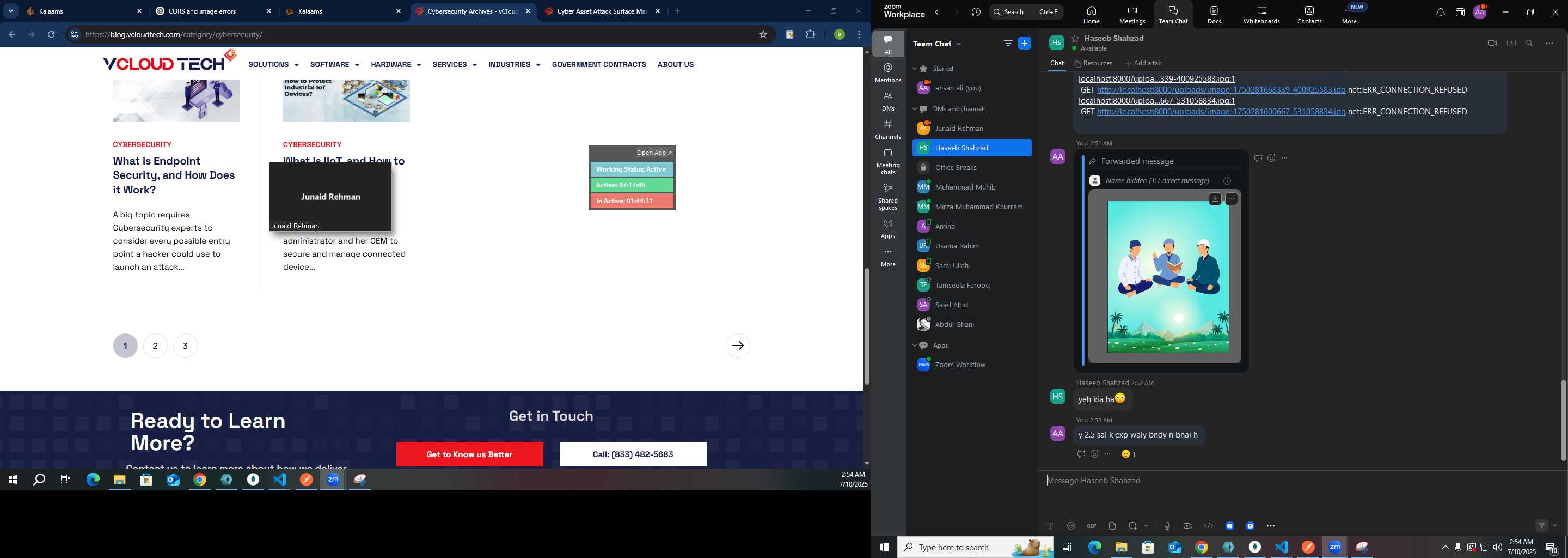Open the forwarded picture thumbnail
This screenshot has height=558, width=1568.
(x=1167, y=277)
